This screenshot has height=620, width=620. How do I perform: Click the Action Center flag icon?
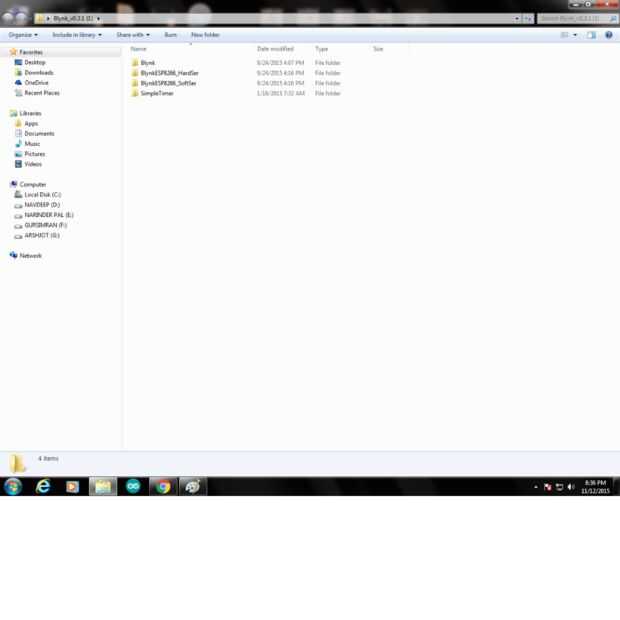click(548, 487)
